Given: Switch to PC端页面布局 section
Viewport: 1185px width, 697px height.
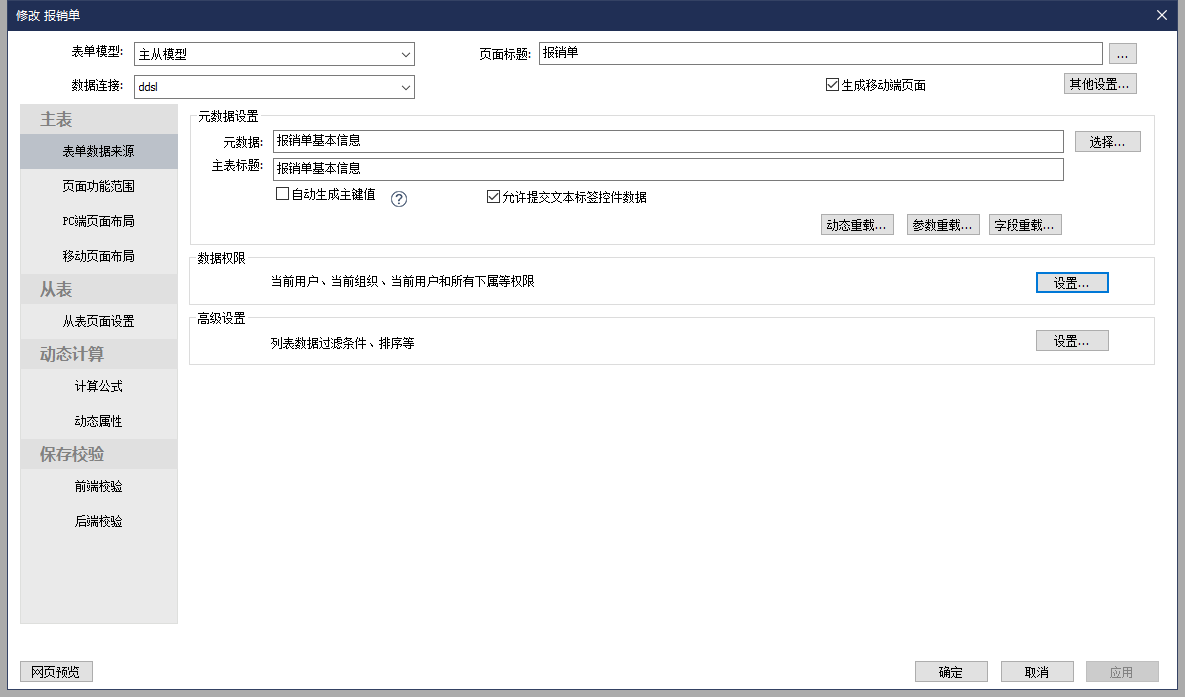Looking at the screenshot, I should tap(98, 221).
